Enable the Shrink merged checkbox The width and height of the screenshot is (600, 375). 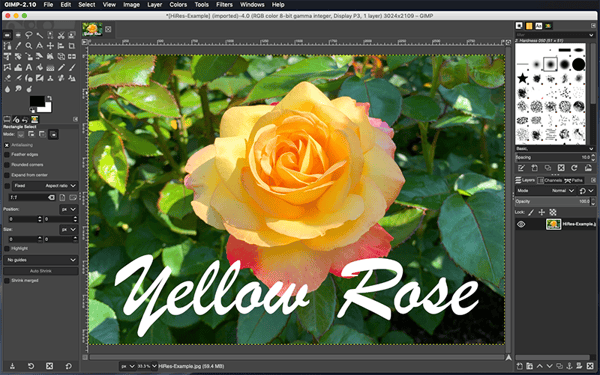click(7, 280)
